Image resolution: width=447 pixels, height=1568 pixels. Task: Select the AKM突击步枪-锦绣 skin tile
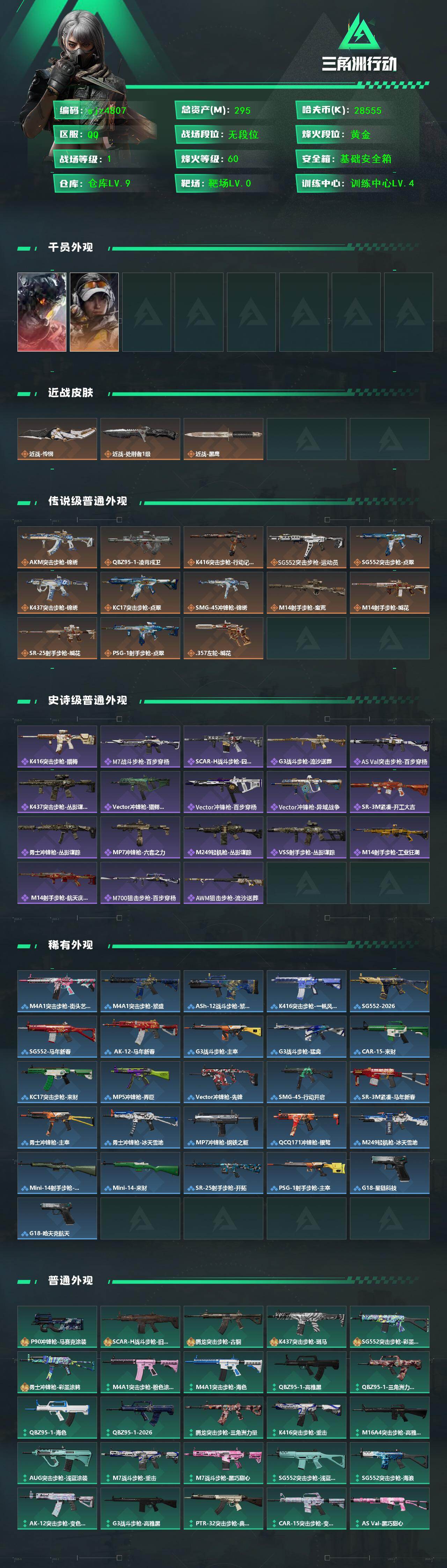pyautogui.click(x=57, y=547)
